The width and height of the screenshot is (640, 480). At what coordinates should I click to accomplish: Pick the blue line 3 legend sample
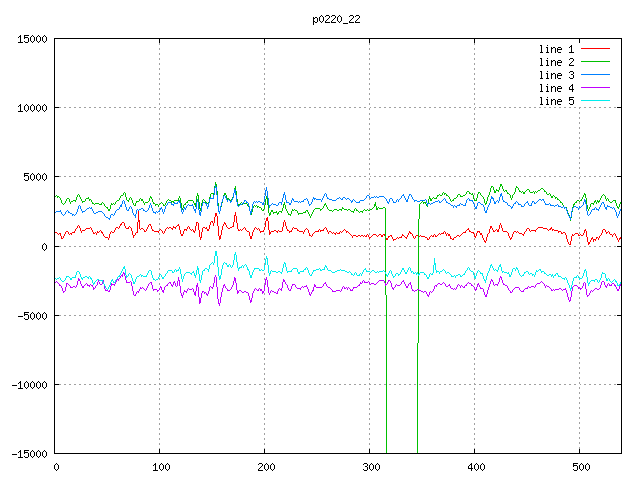[x=595, y=75]
